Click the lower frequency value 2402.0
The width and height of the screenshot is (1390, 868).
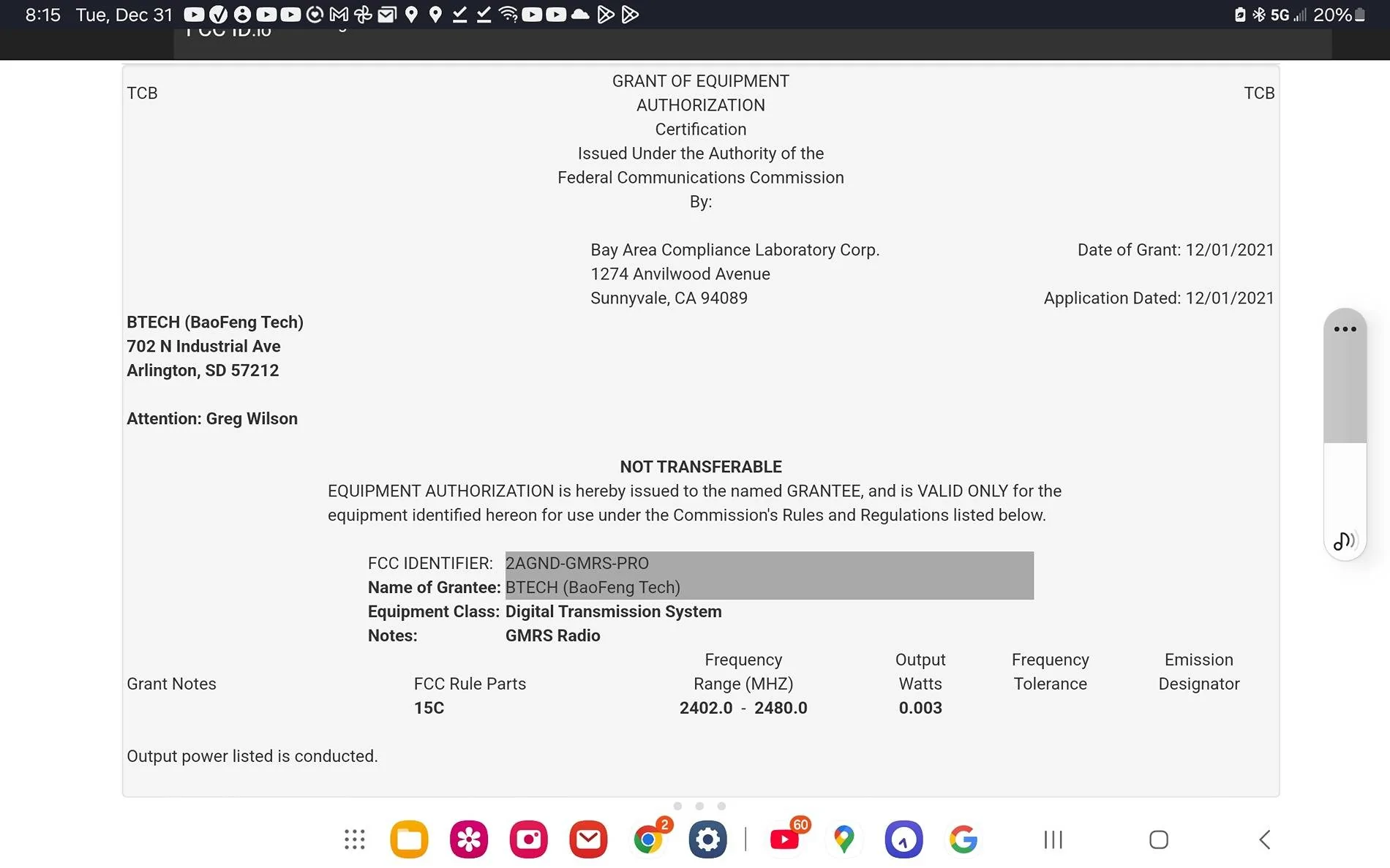point(706,709)
